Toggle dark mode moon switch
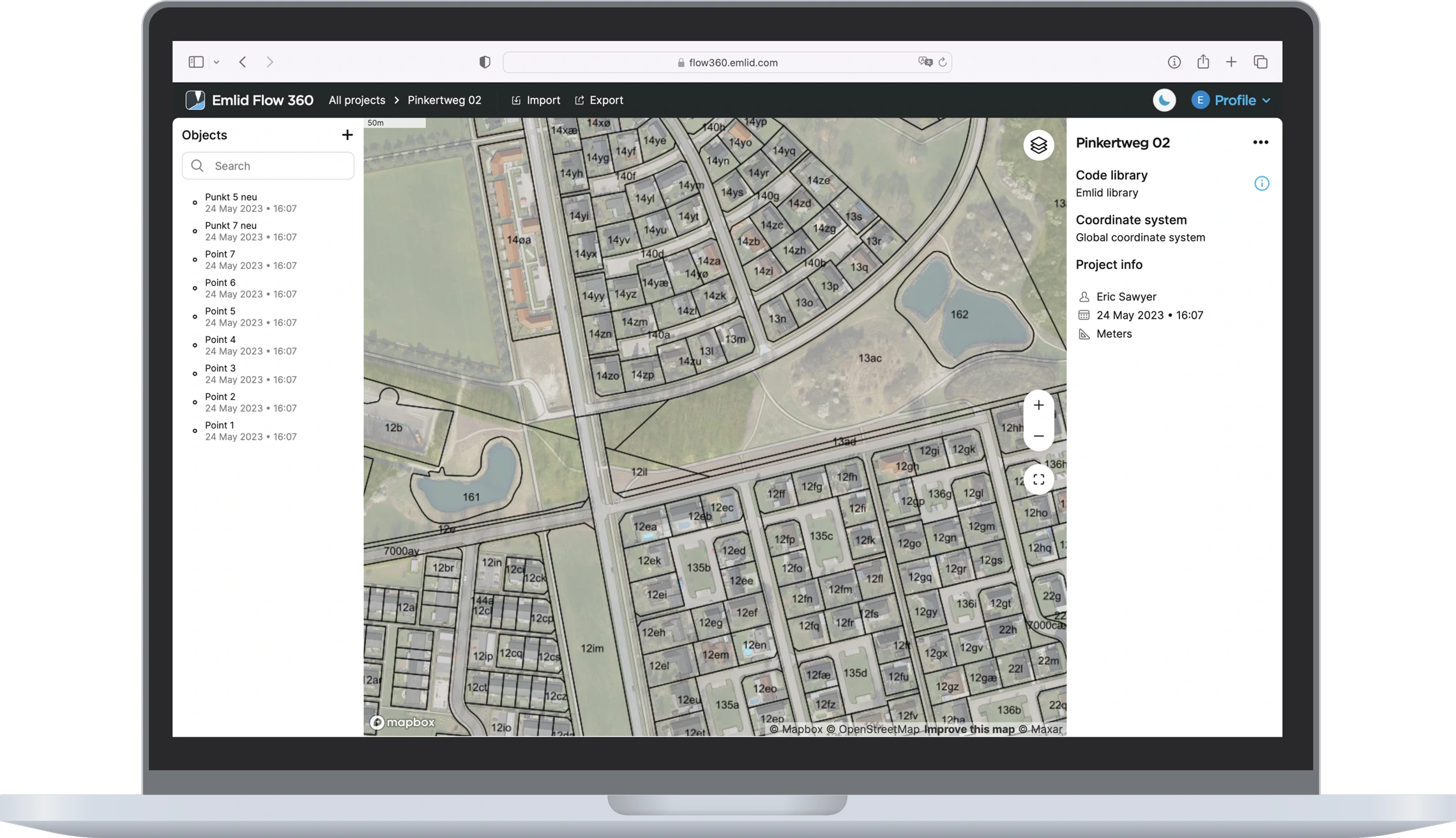 pos(1164,100)
